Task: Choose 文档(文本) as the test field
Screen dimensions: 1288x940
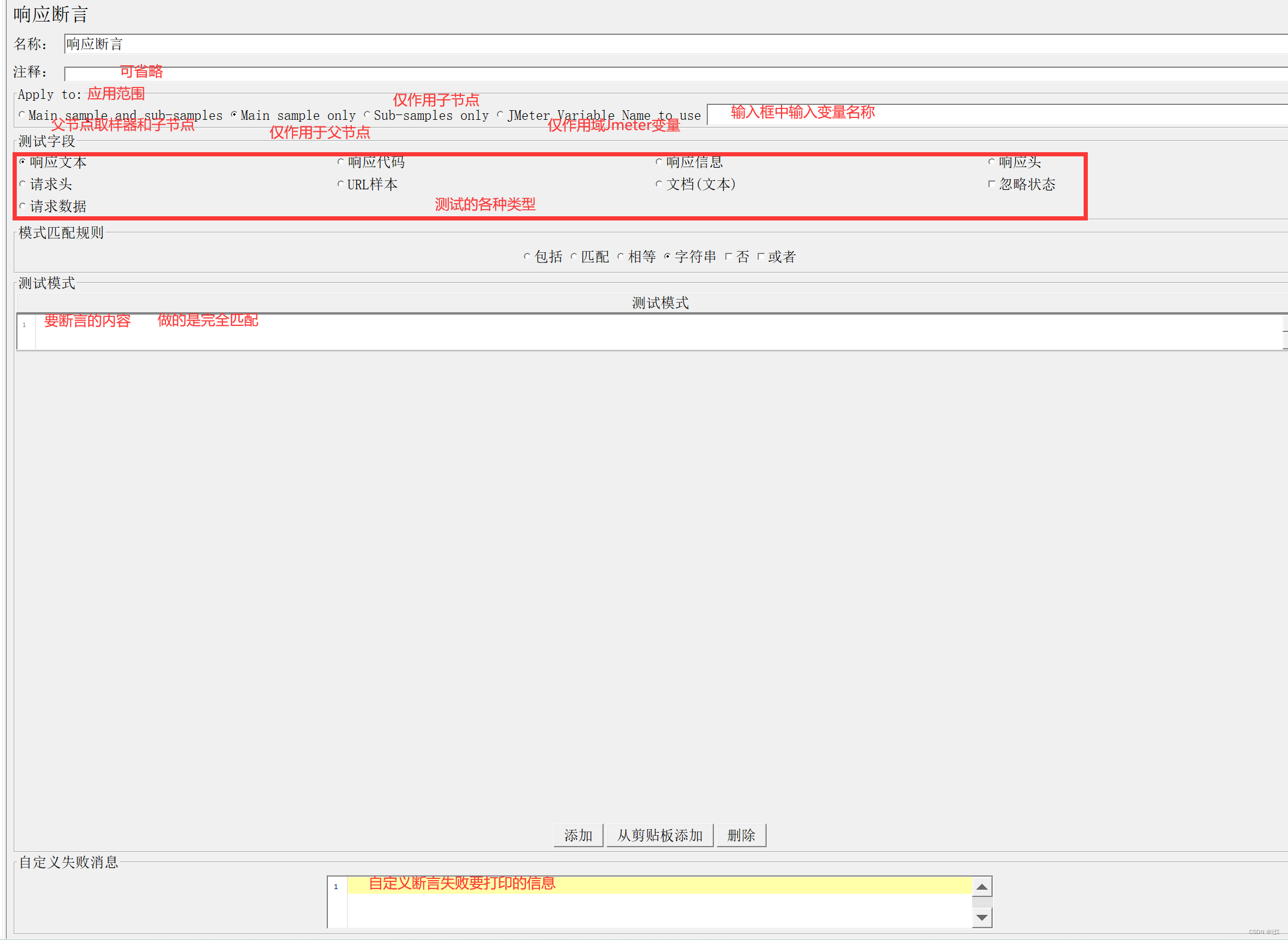Action: tap(659, 184)
